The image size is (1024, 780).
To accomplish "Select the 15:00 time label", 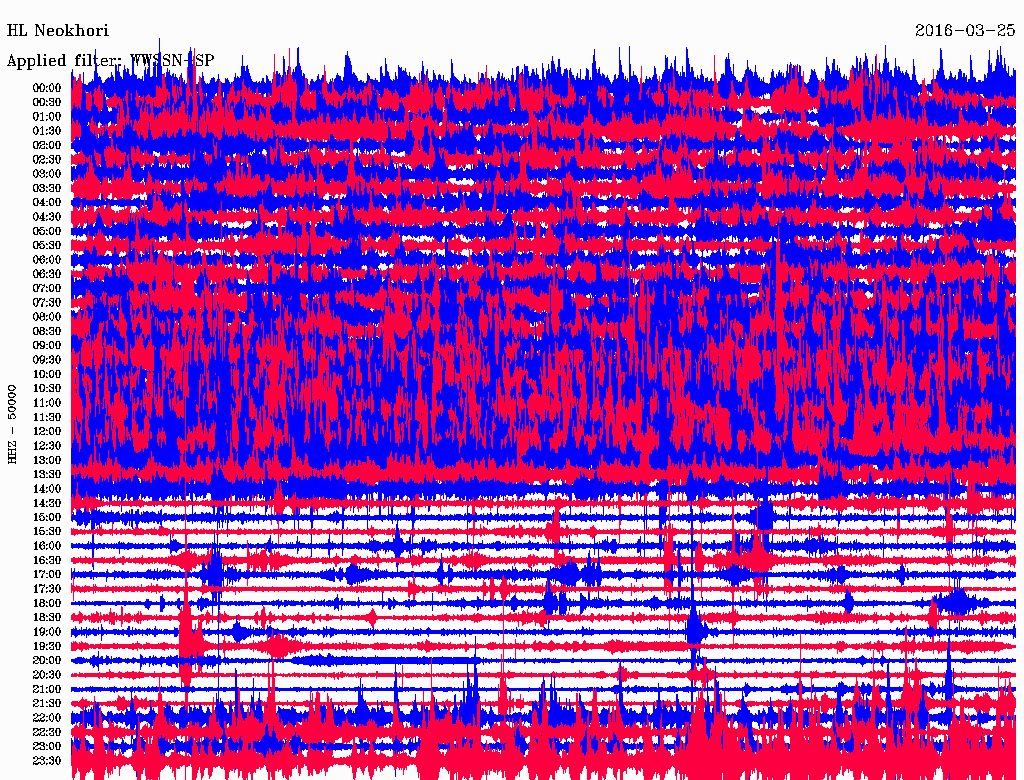I will tap(47, 517).
